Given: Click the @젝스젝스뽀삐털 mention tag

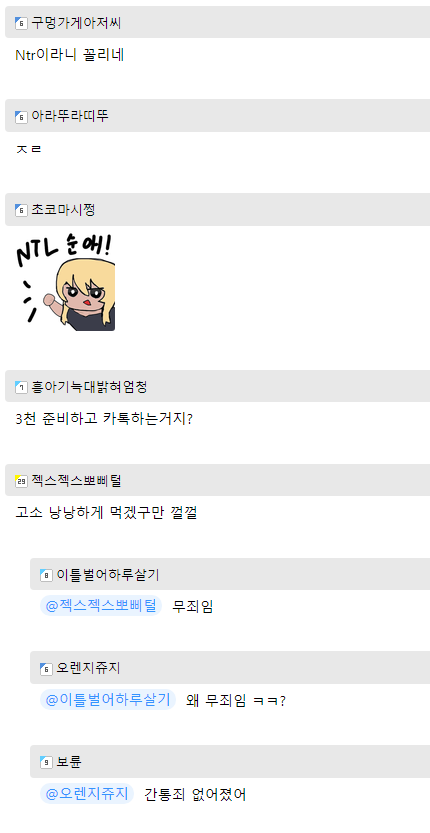Looking at the screenshot, I should (101, 606).
